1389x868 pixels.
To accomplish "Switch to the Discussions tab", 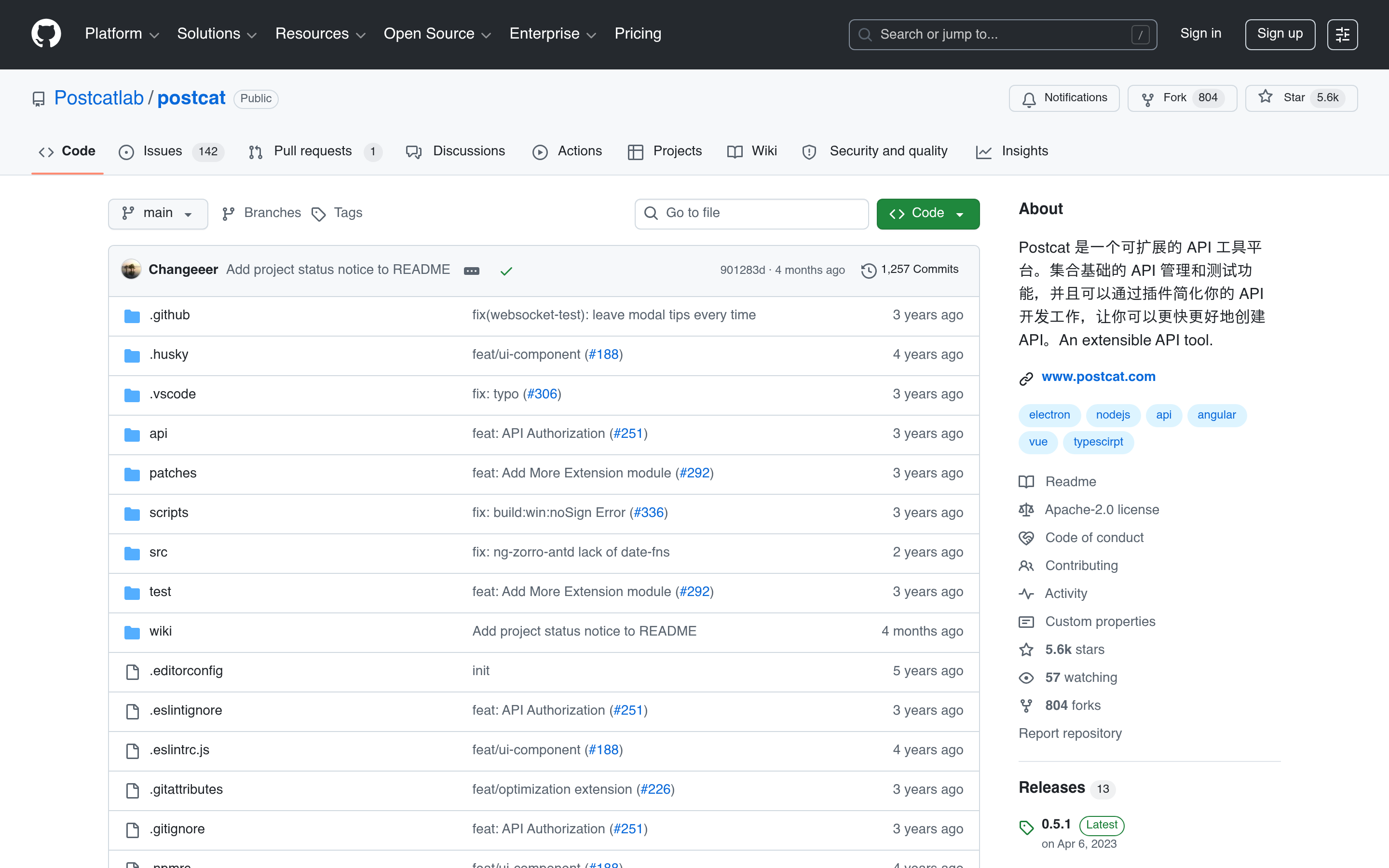I will [x=455, y=151].
